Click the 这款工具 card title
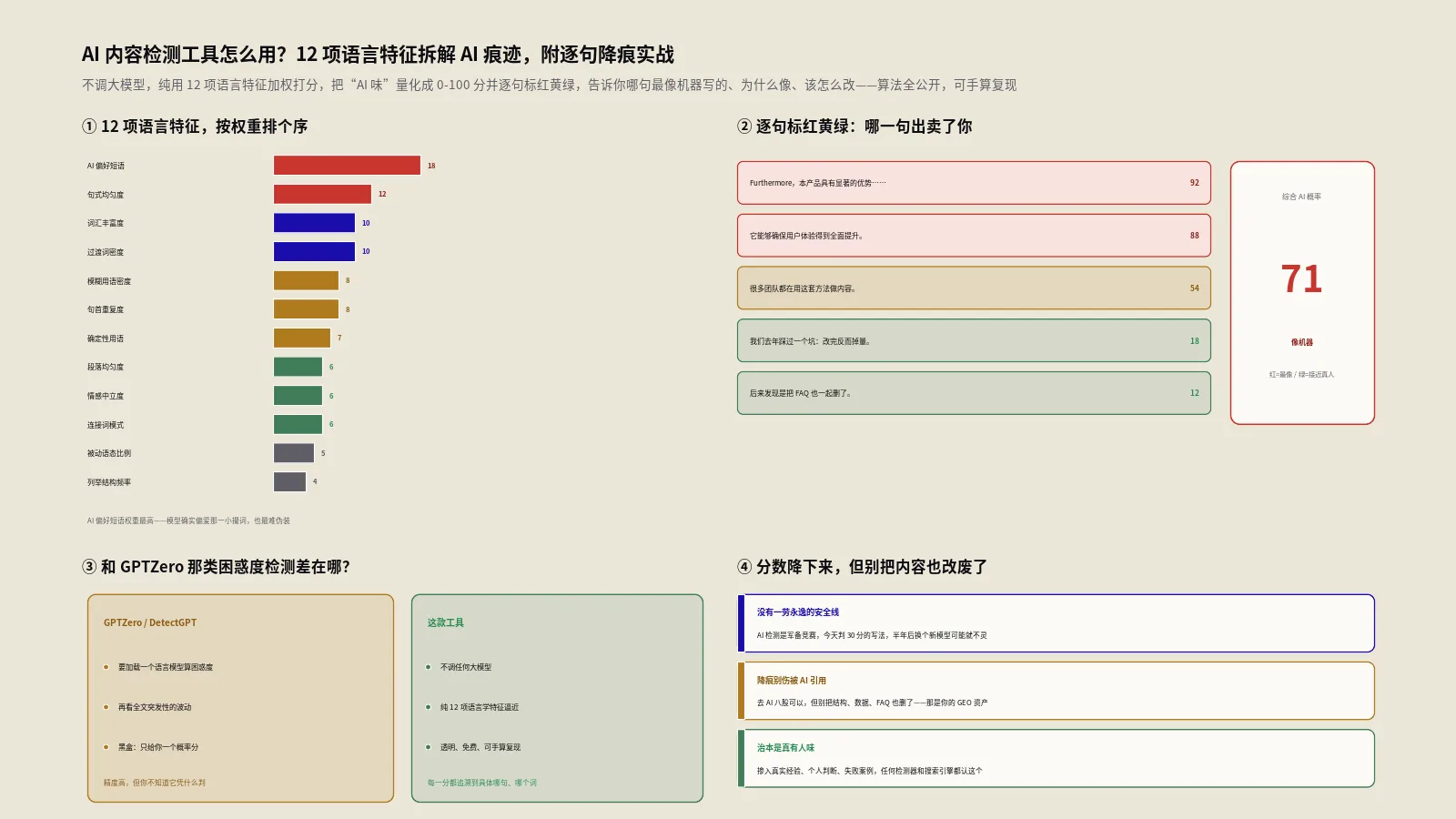 pos(446,623)
